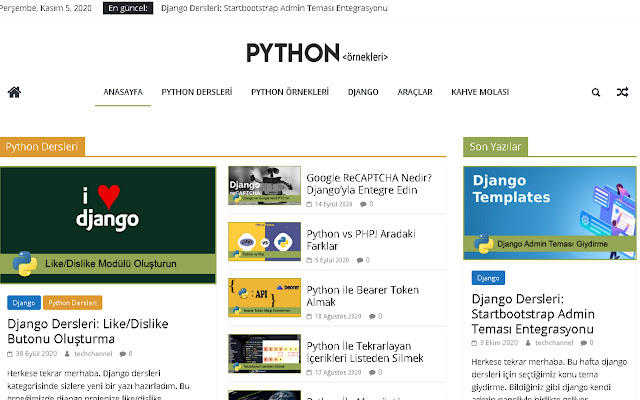The height and width of the screenshot is (400, 640).
Task: Click the blue Django tag under featured post
Action: tap(24, 303)
